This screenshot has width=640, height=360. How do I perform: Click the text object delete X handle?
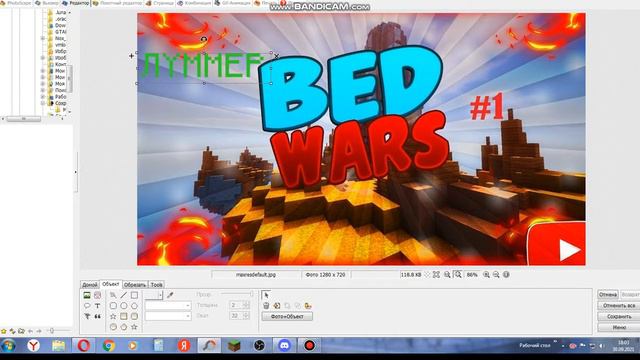[x=277, y=56]
